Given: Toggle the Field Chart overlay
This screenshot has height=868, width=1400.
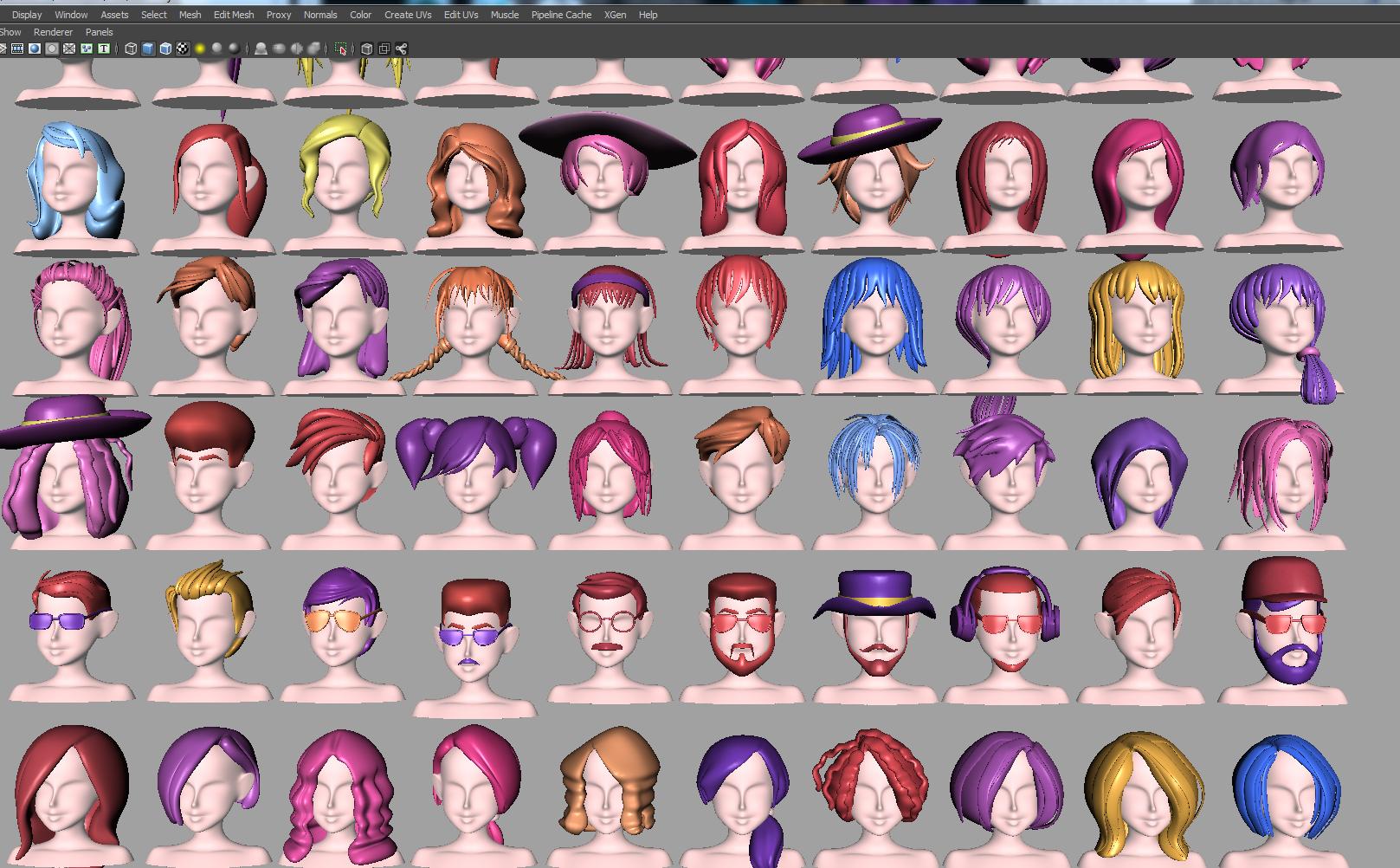Looking at the screenshot, I should click(69, 49).
